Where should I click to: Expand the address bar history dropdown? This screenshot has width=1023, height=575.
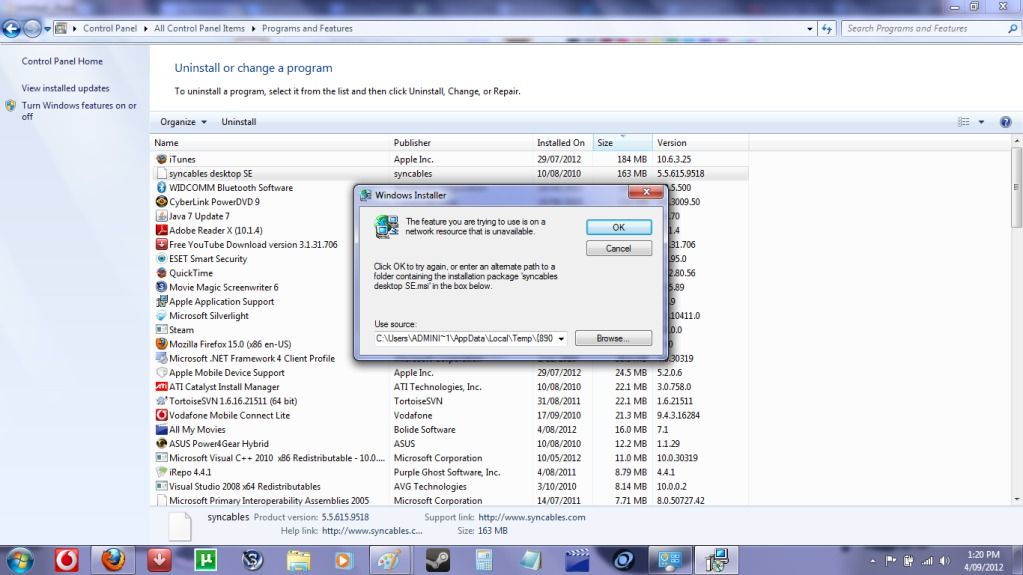point(810,29)
